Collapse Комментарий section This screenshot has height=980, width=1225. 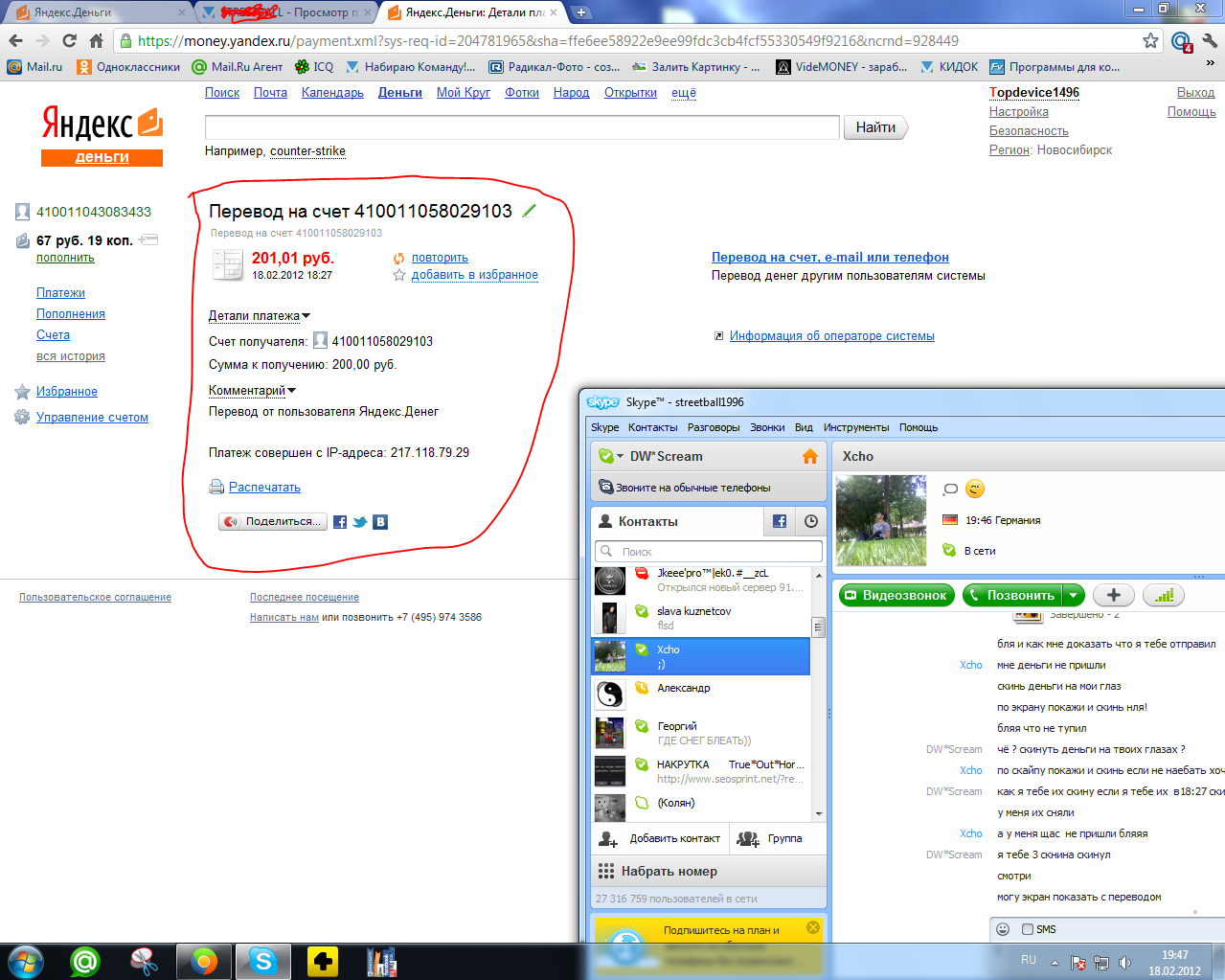[252, 390]
